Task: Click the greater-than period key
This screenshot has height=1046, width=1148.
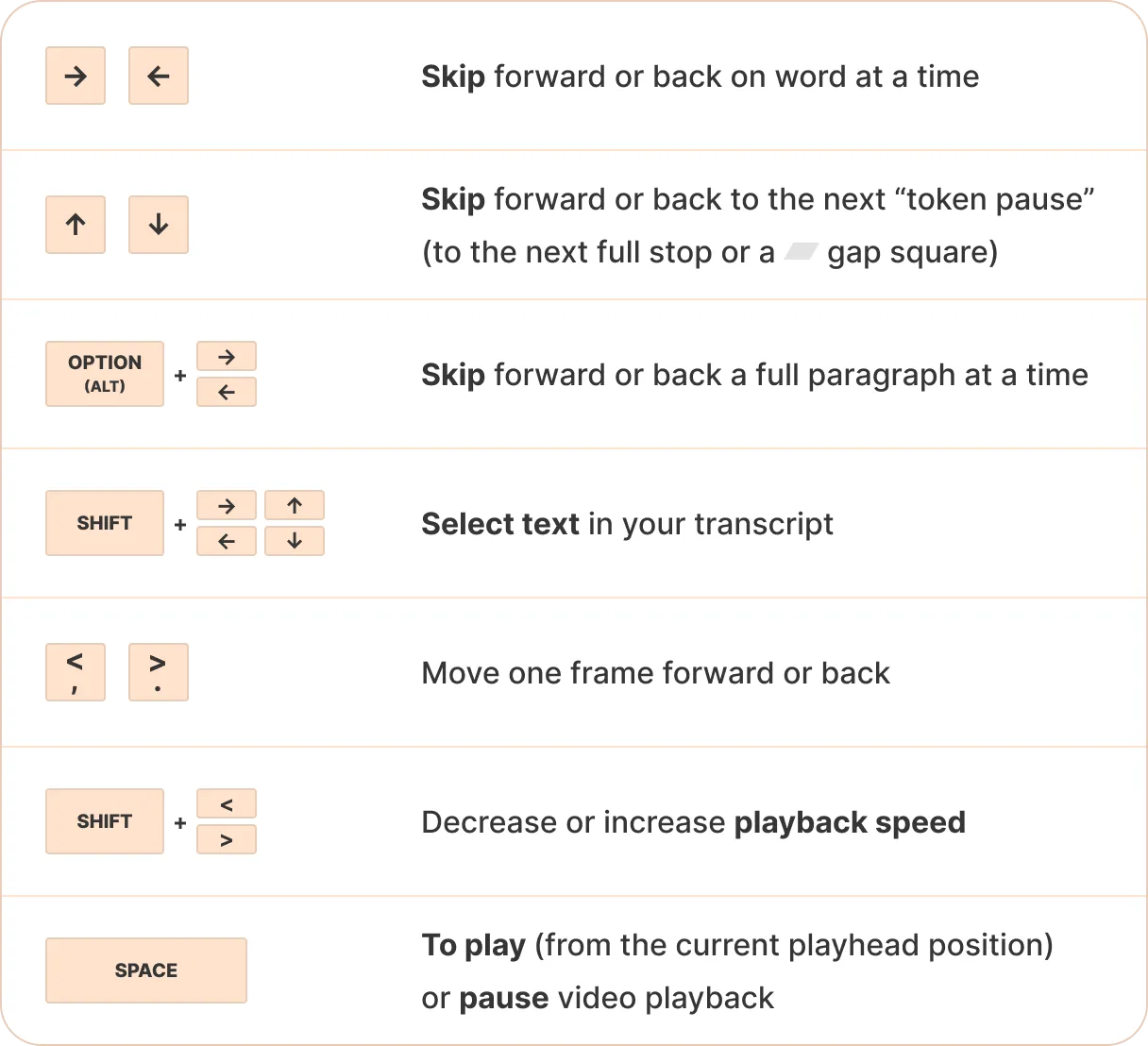Action: pyautogui.click(x=159, y=672)
